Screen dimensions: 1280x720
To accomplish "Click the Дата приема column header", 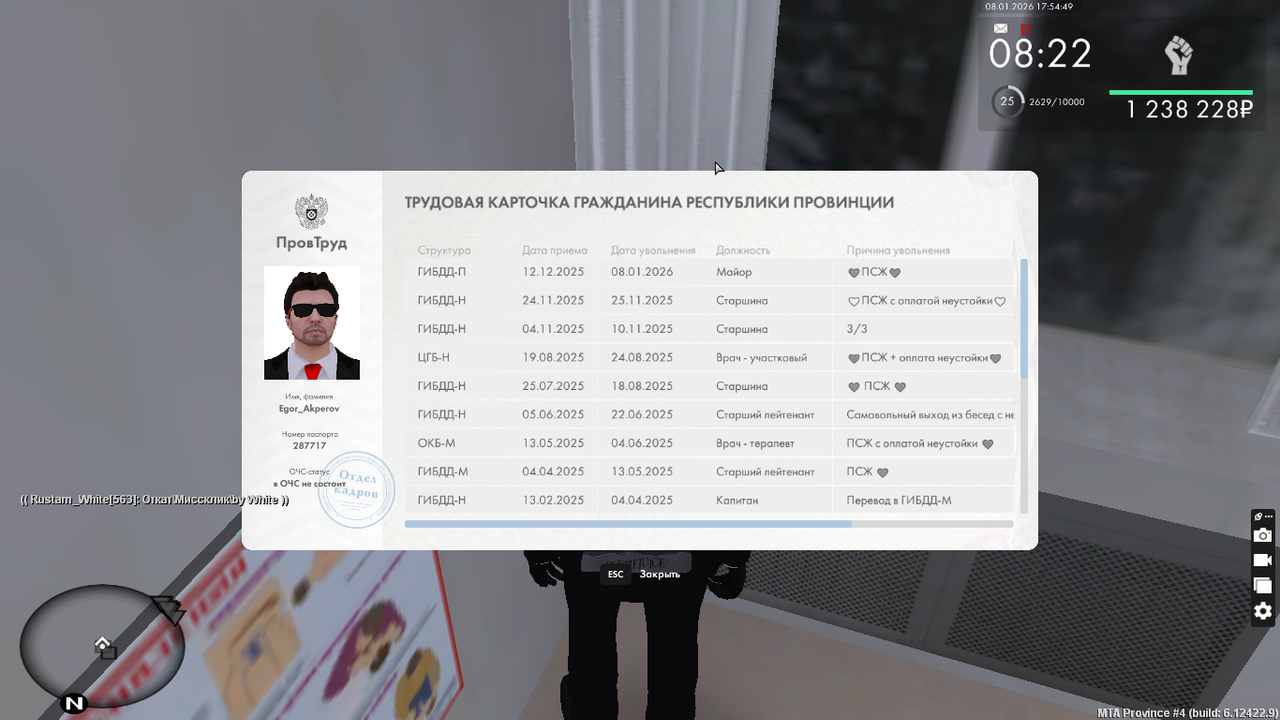I will click(x=555, y=250).
